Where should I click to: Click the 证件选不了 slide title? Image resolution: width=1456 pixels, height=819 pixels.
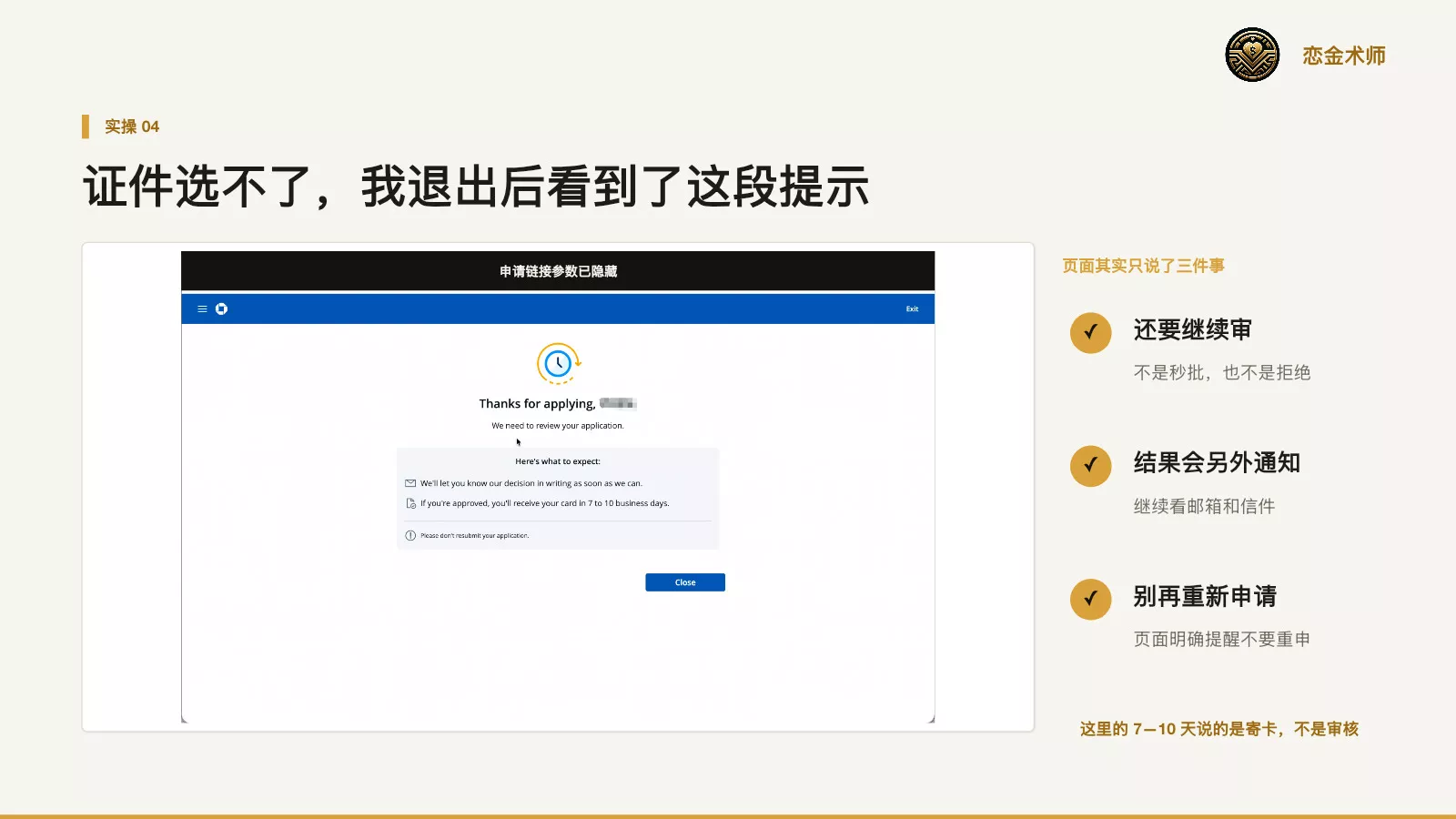tap(476, 187)
